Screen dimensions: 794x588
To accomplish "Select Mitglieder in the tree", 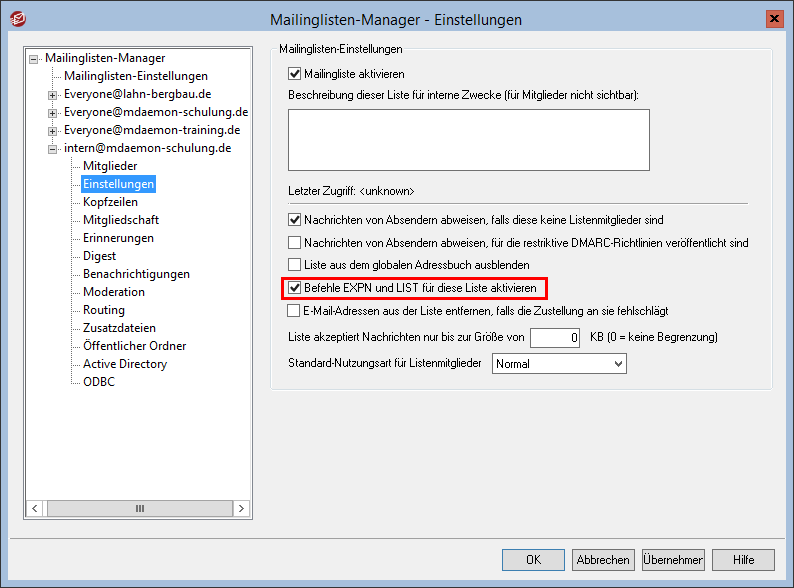I will [110, 166].
